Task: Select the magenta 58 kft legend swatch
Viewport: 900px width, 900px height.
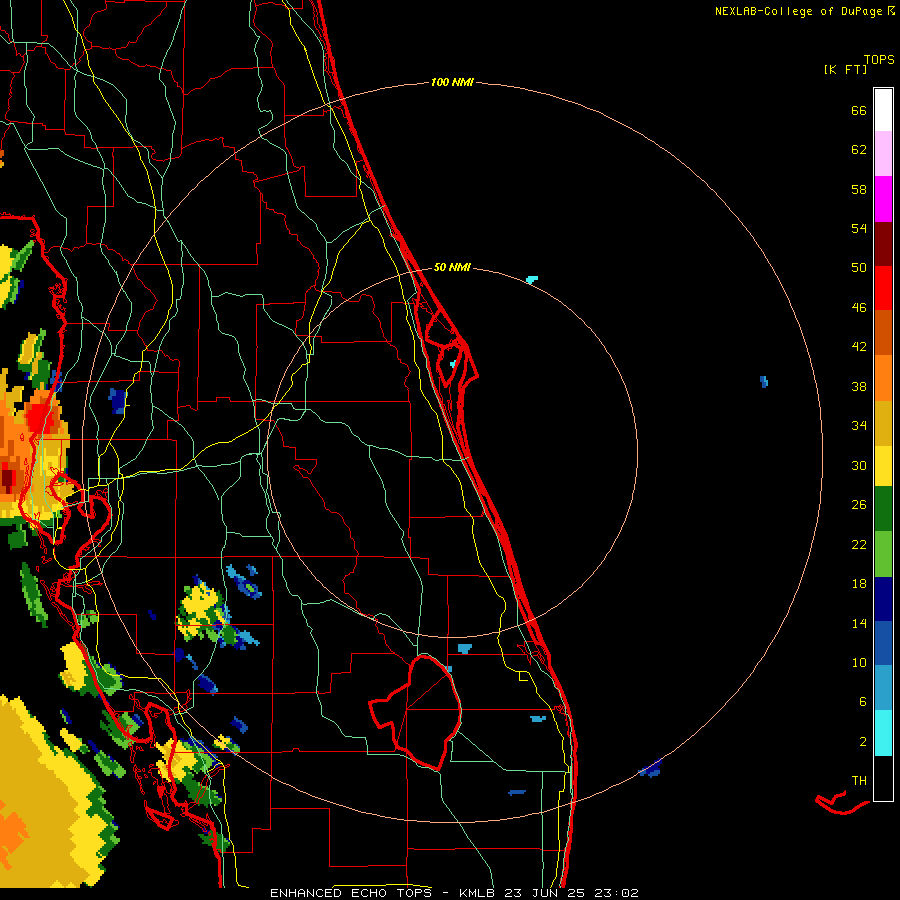Action: tap(883, 199)
